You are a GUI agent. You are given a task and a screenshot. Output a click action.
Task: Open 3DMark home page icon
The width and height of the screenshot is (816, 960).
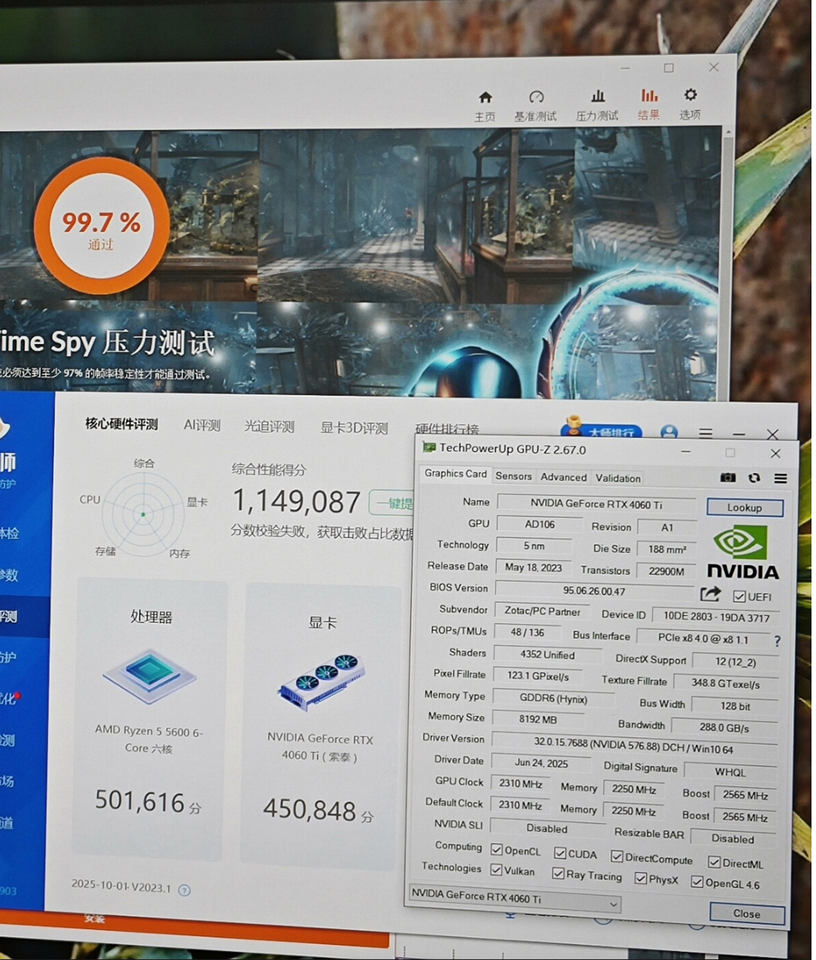(x=485, y=97)
